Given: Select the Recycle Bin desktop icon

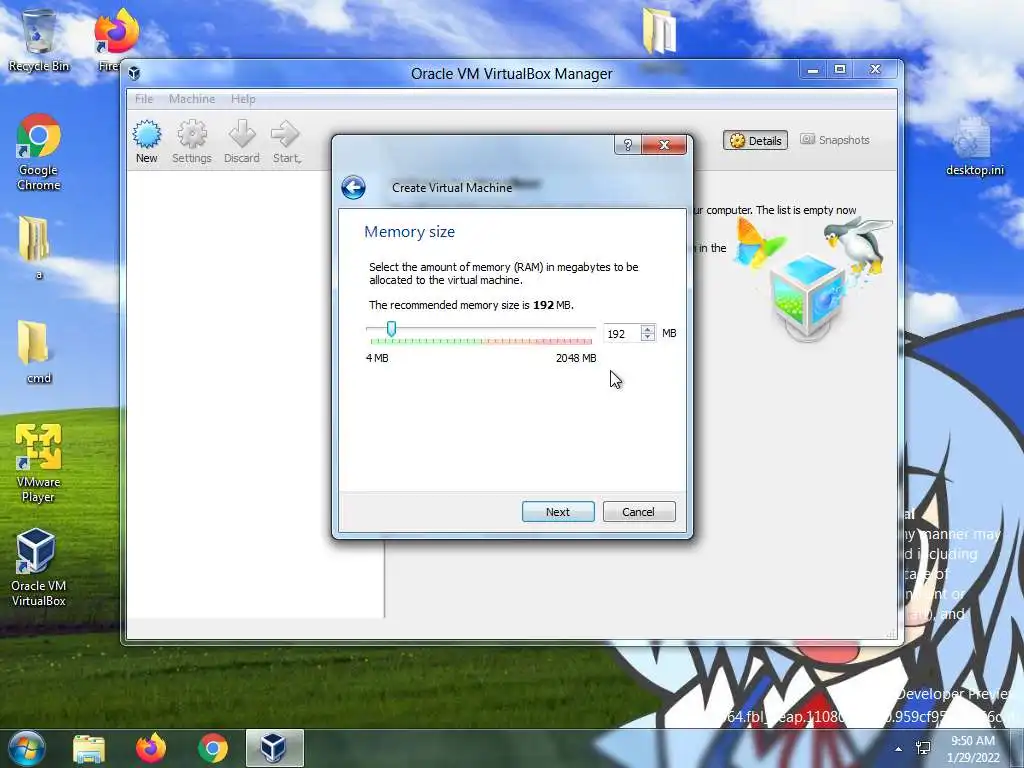Looking at the screenshot, I should coord(39,40).
